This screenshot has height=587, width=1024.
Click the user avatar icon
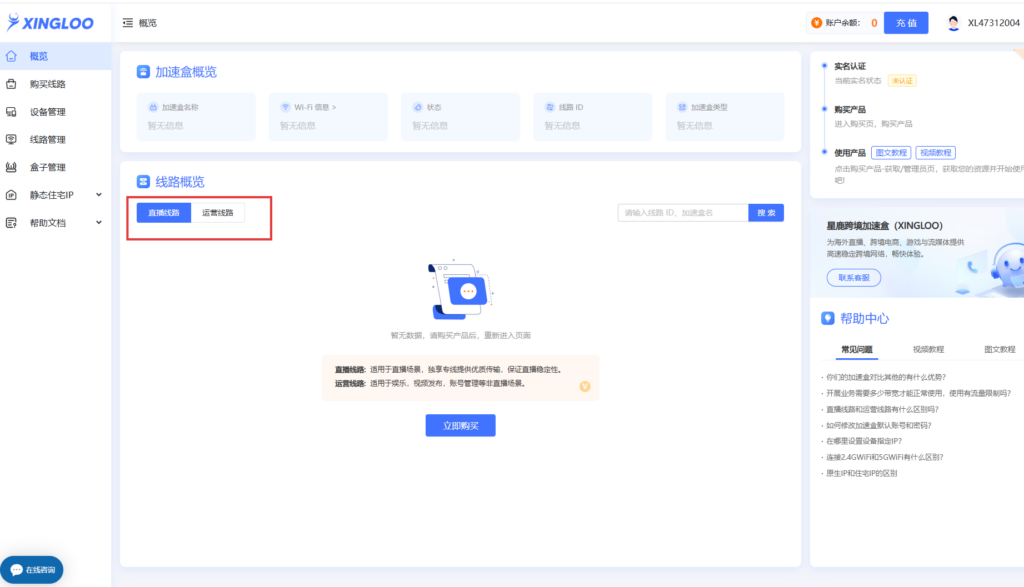(953, 23)
